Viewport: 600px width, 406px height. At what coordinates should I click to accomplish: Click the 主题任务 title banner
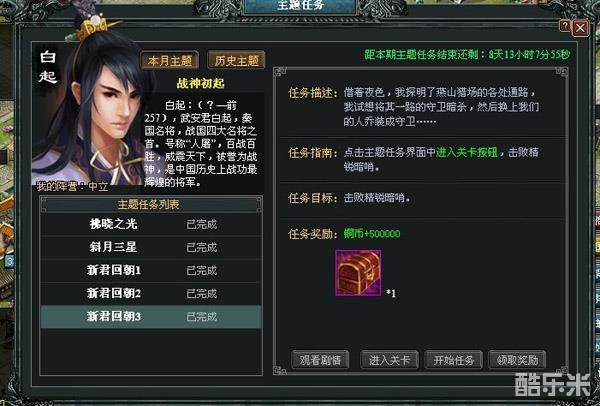[301, 6]
